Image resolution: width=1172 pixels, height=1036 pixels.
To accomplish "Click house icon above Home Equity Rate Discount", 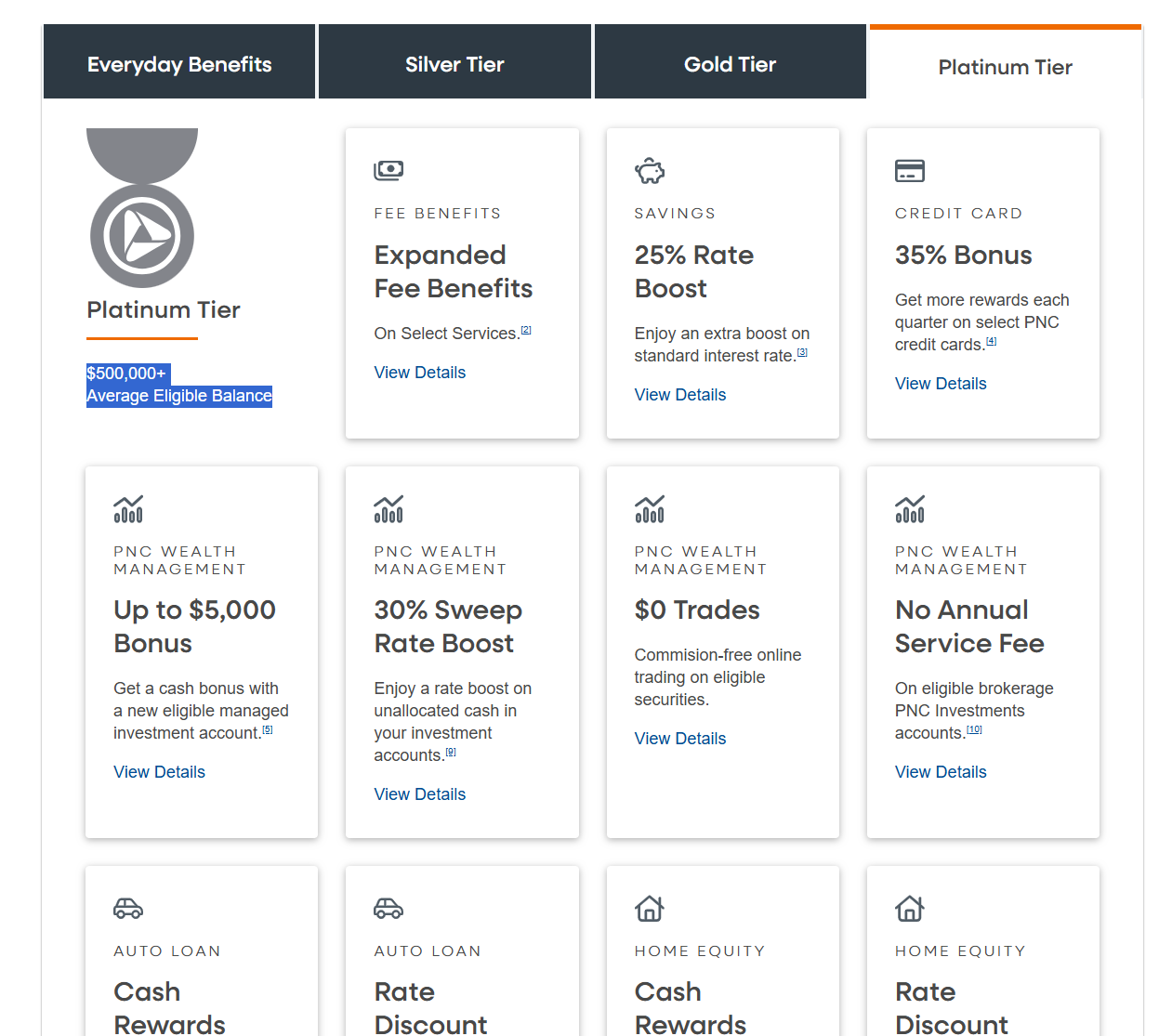I will [x=909, y=909].
